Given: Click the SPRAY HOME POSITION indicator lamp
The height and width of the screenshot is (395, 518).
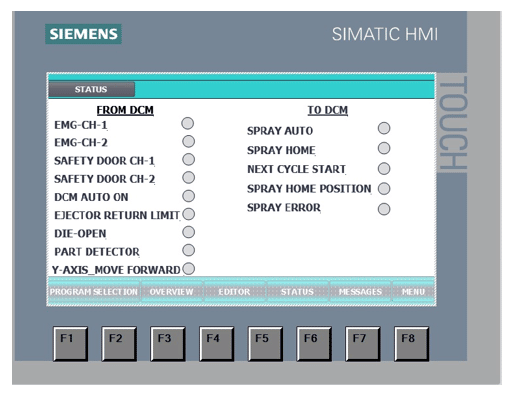Looking at the screenshot, I should coord(384,189).
